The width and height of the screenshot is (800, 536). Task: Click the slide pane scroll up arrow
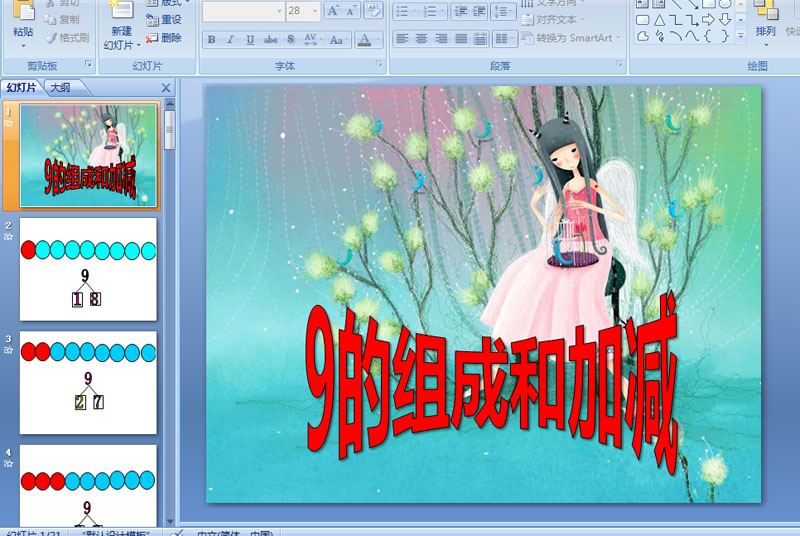click(x=170, y=104)
